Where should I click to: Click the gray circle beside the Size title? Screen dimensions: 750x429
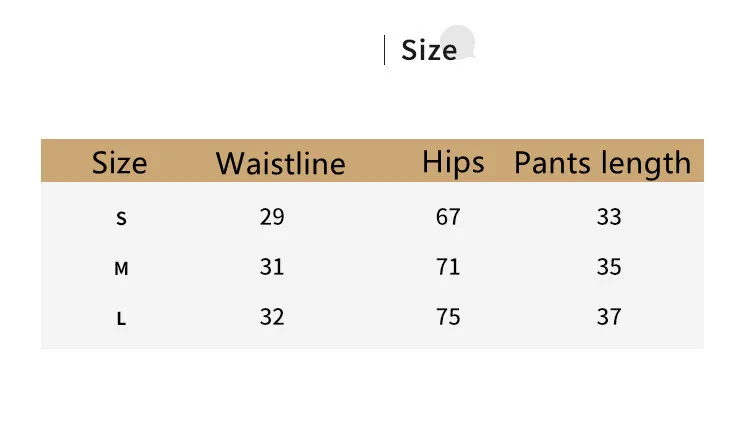point(459,41)
